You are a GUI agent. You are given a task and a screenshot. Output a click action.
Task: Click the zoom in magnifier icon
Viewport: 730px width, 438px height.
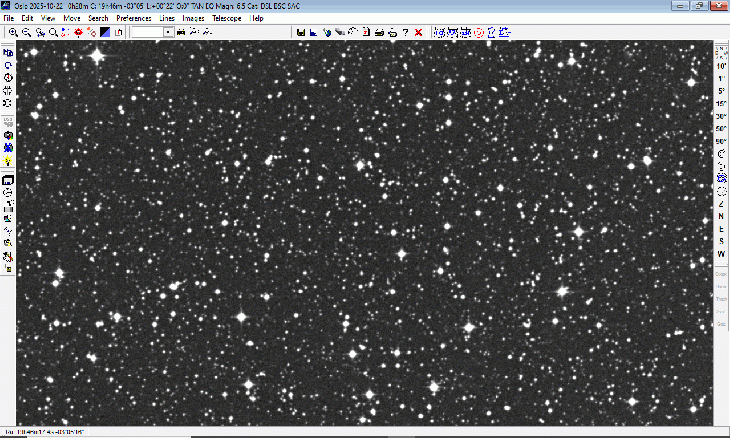click(x=13, y=32)
